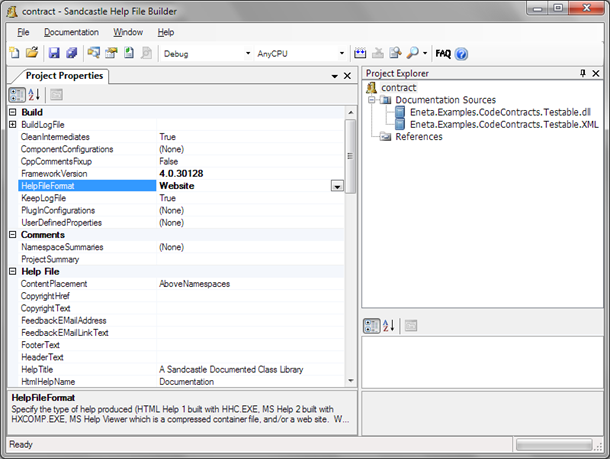Click the ProjectSummary value field

tap(251, 259)
